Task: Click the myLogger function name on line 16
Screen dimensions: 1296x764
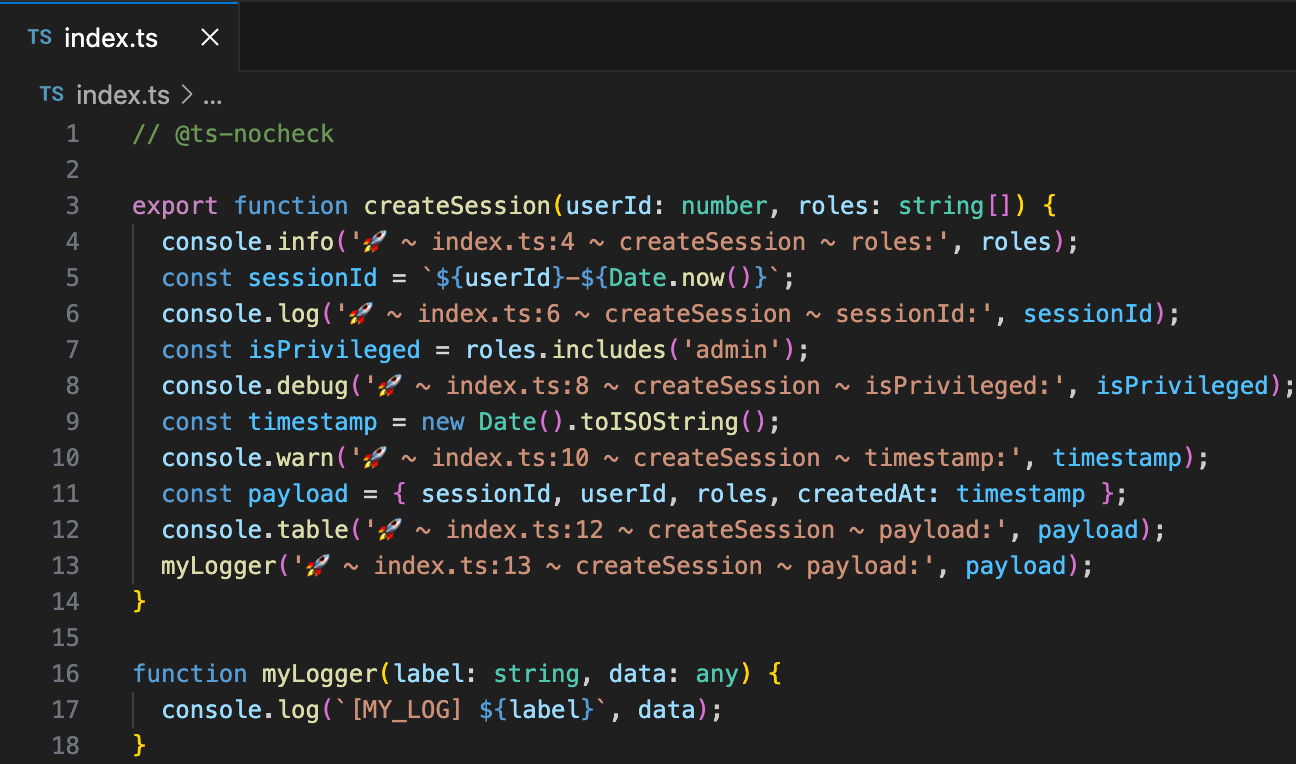Action: coord(319,673)
